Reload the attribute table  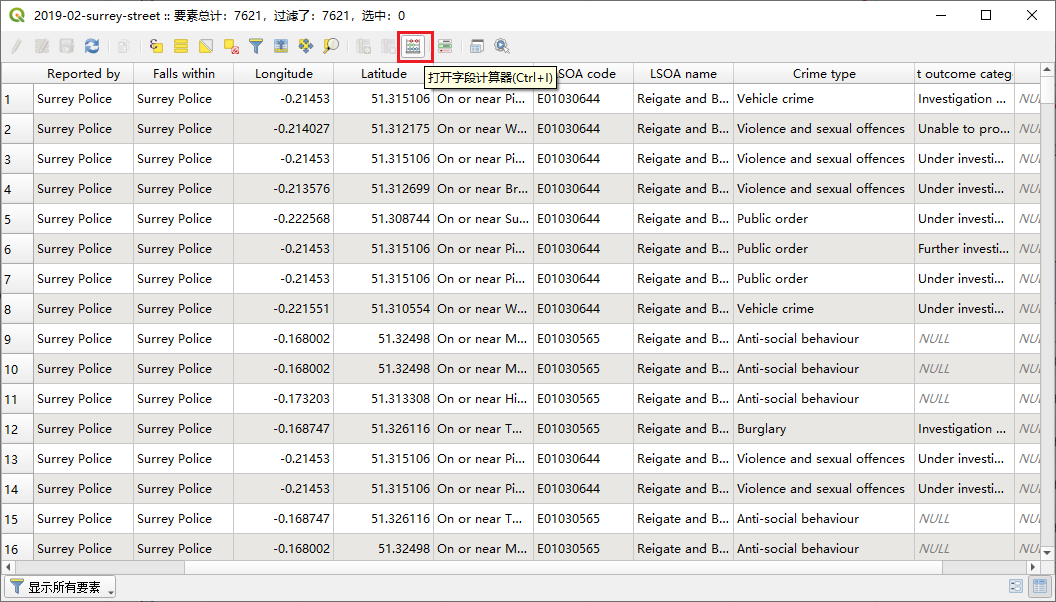(92, 46)
